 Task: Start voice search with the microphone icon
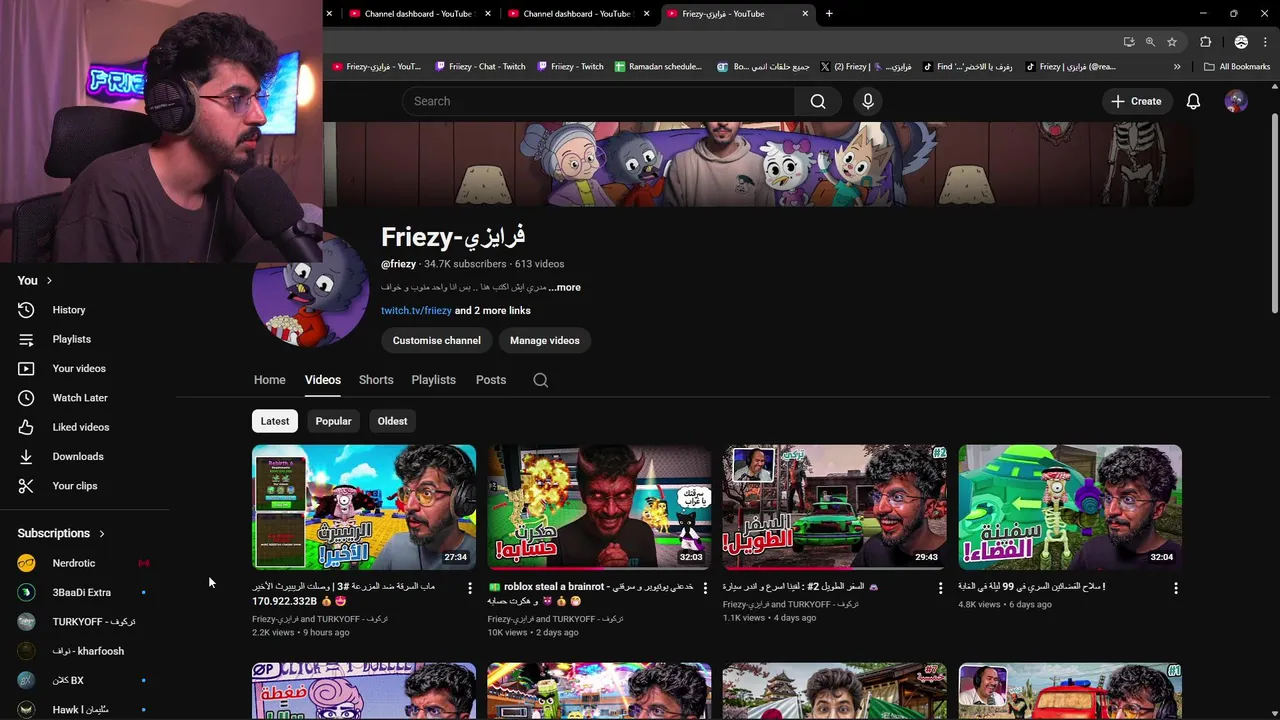pyautogui.click(x=868, y=101)
